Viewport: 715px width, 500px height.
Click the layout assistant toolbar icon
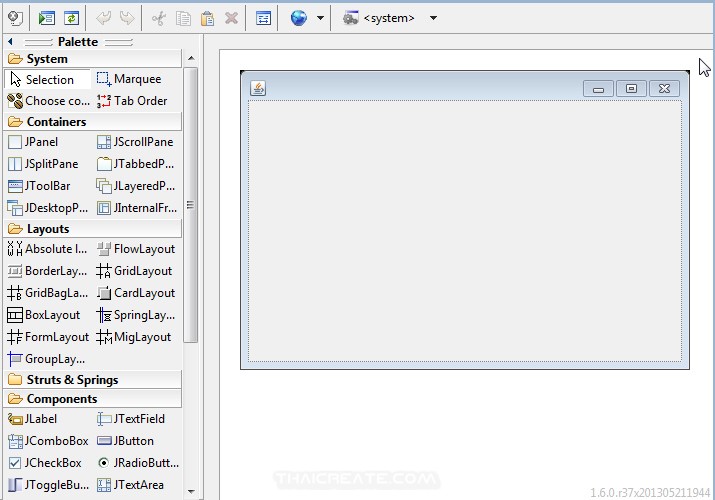pos(263,18)
